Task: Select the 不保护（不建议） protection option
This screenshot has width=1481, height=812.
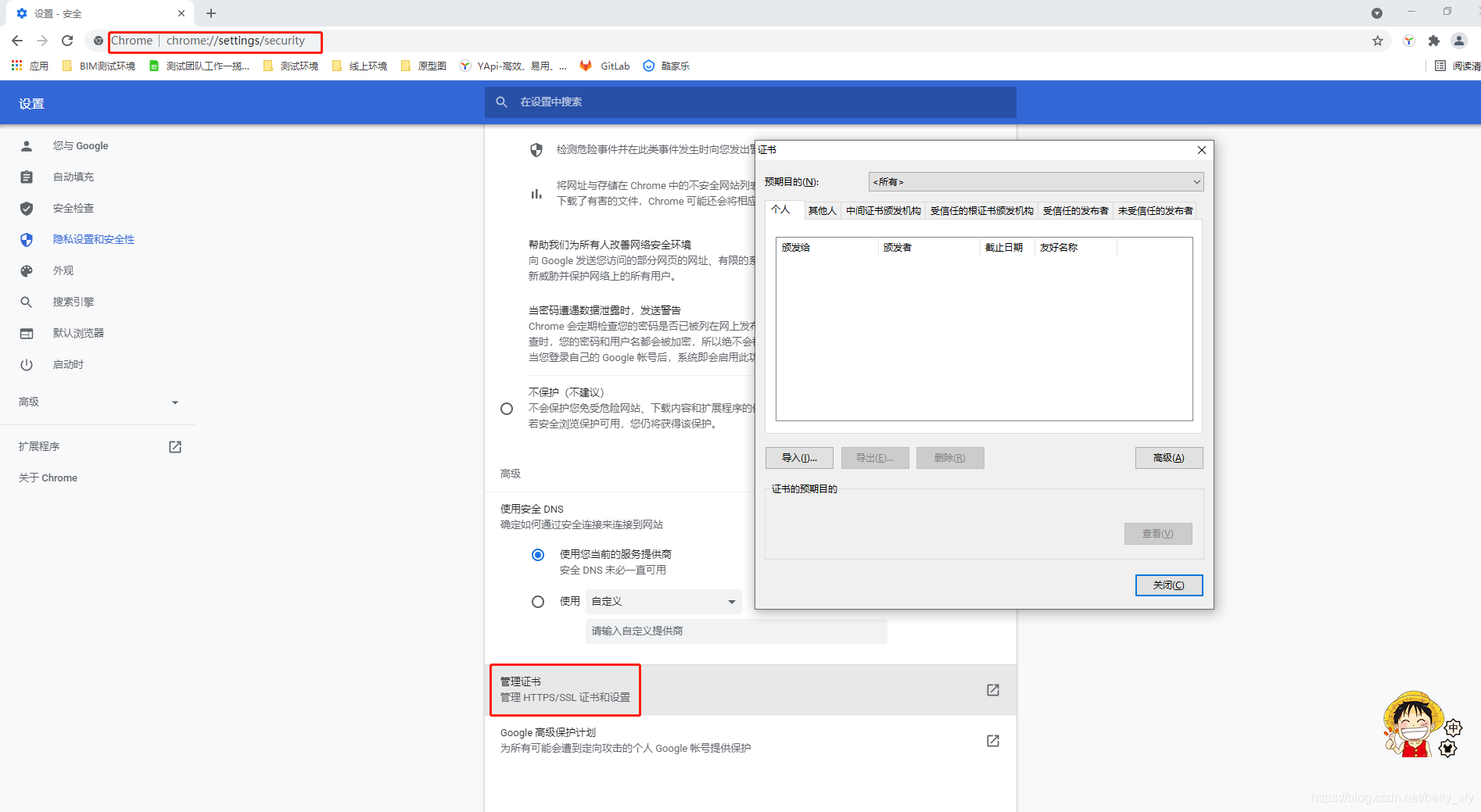Action: pos(507,409)
